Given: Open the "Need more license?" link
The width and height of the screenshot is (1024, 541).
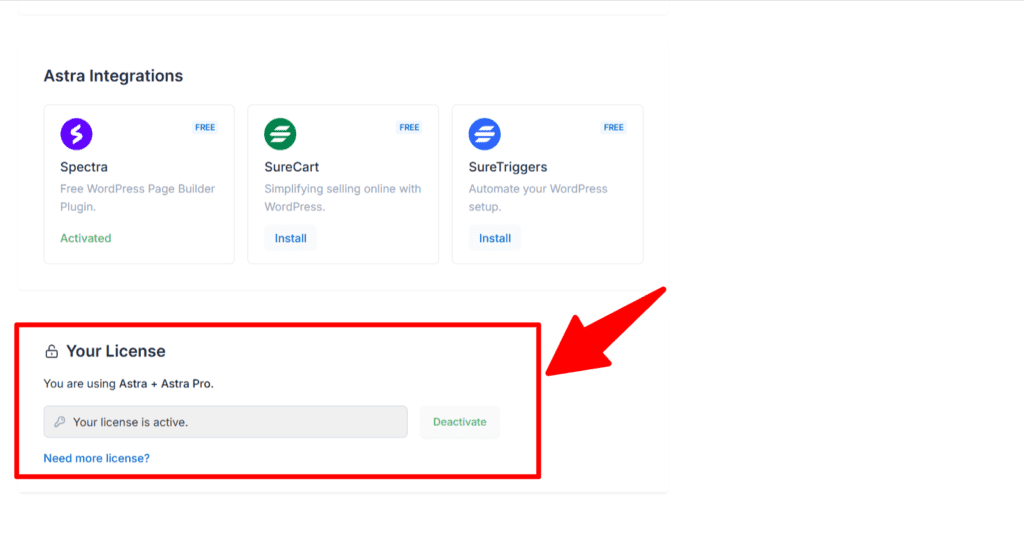Looking at the screenshot, I should [96, 458].
